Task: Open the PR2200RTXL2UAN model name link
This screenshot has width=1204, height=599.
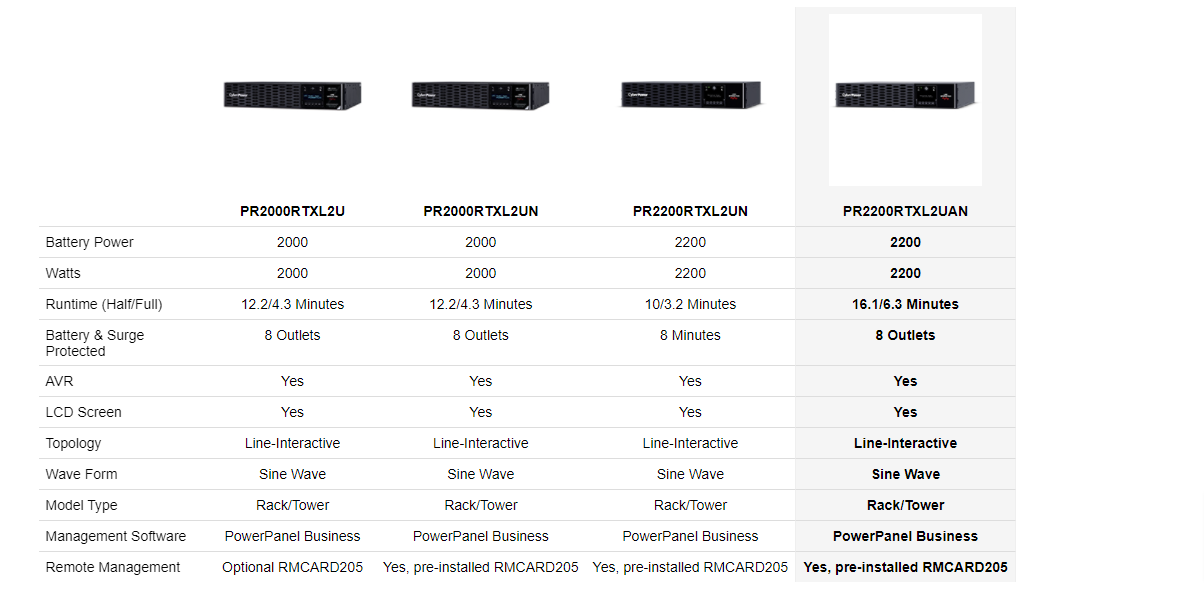Action: point(905,211)
